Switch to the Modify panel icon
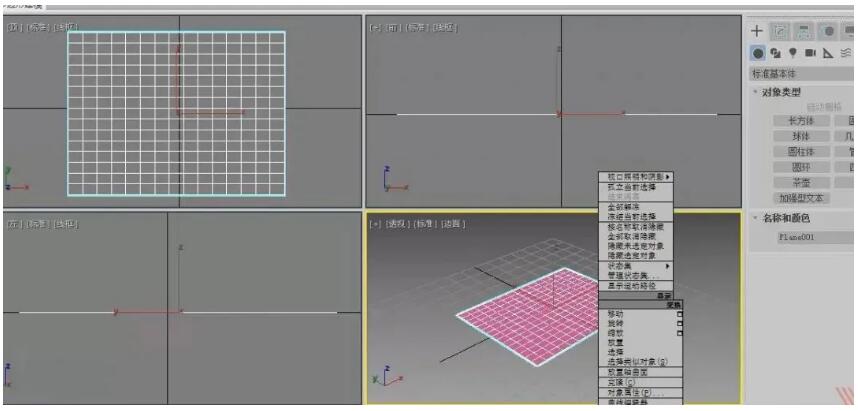This screenshot has width=858, height=411. coord(781,32)
